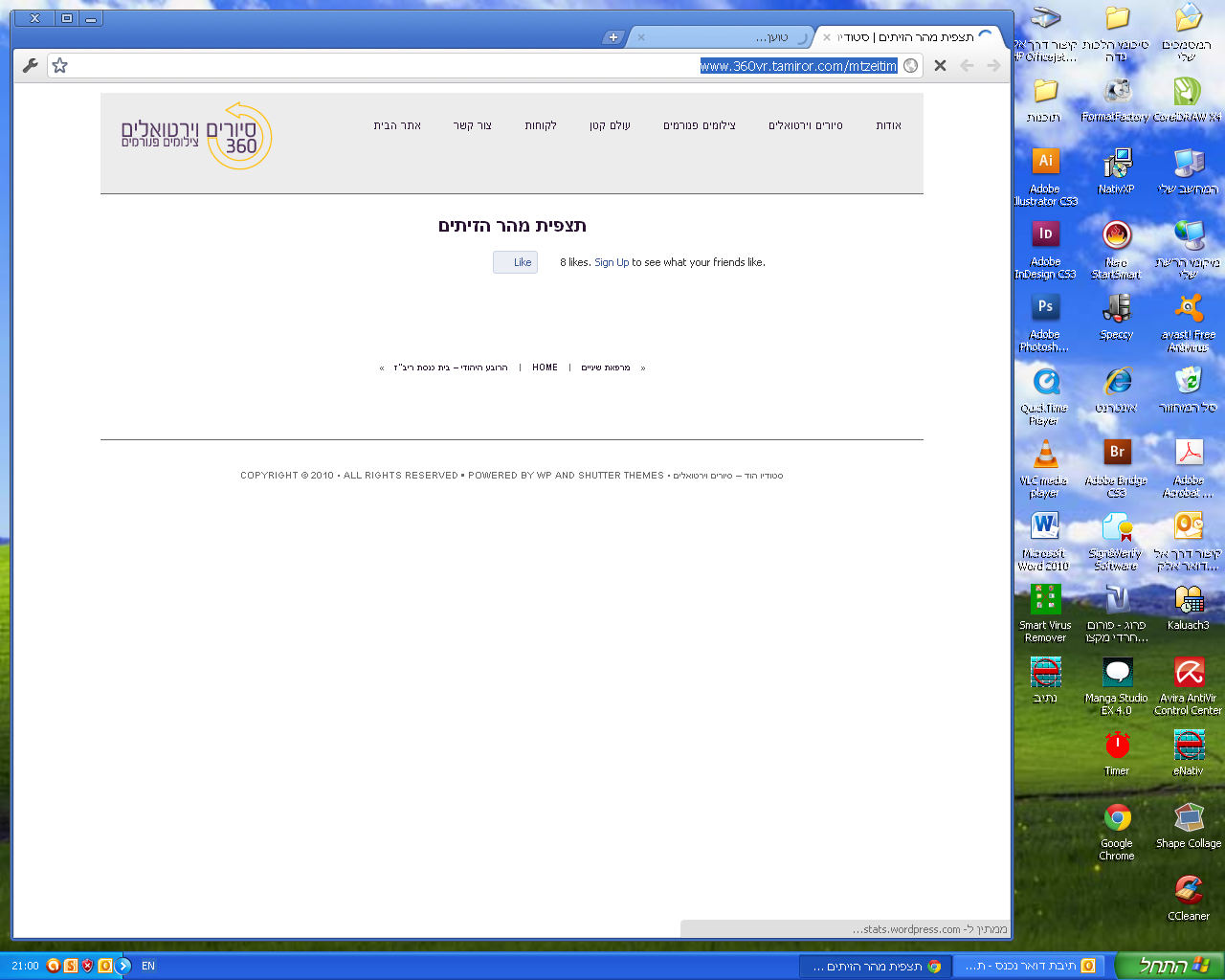Click the Microsoft Word 2010 desktop icon
This screenshot has width=1225, height=980.
(1045, 541)
